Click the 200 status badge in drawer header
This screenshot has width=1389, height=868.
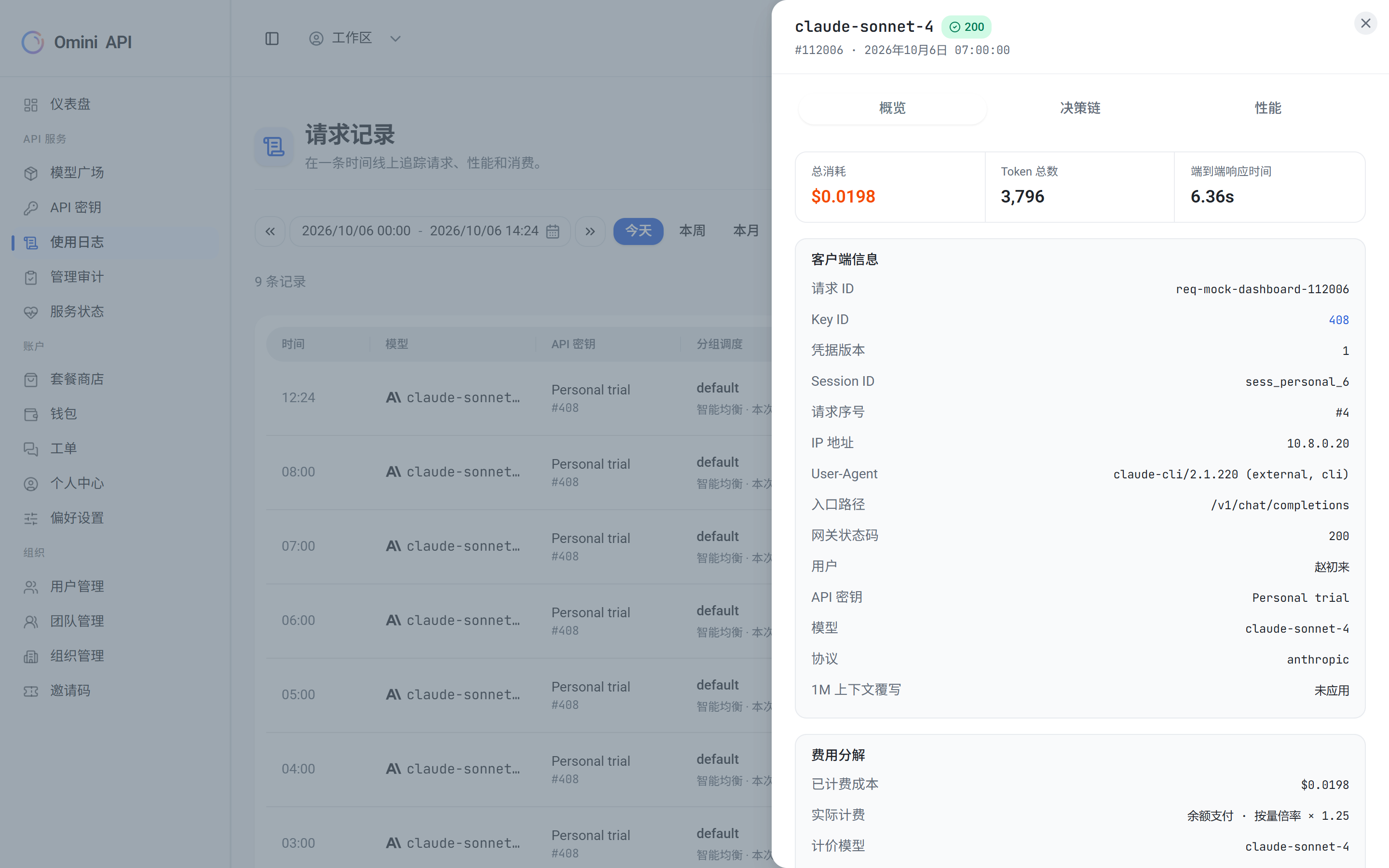coord(967,27)
